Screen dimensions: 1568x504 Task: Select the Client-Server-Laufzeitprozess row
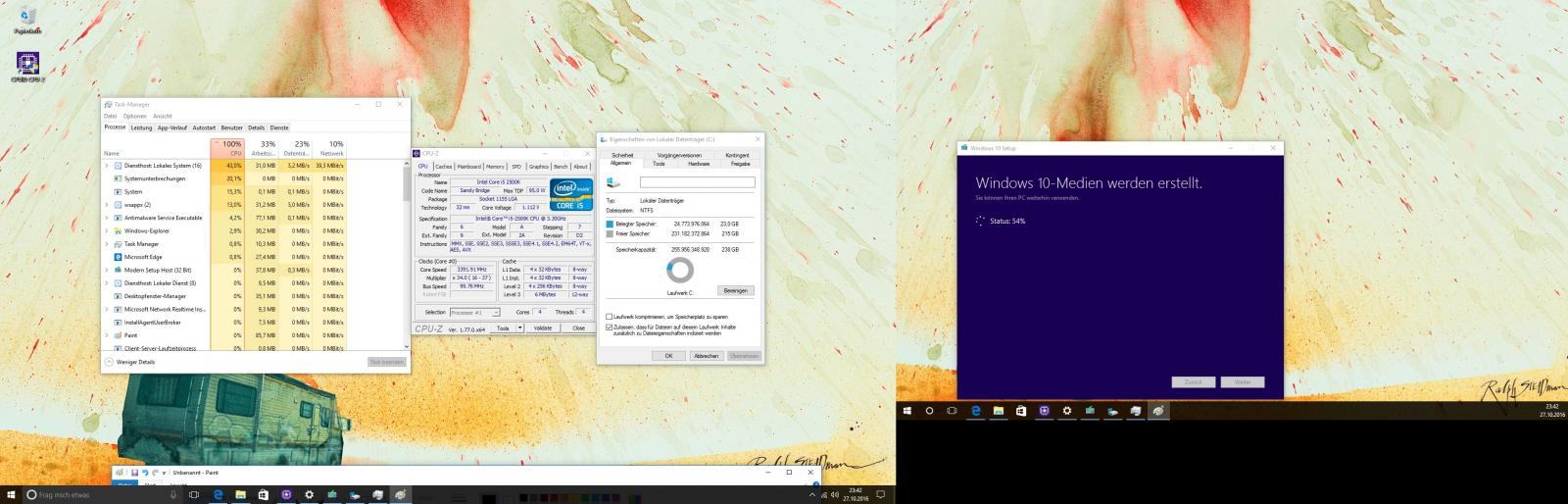pyautogui.click(x=224, y=348)
